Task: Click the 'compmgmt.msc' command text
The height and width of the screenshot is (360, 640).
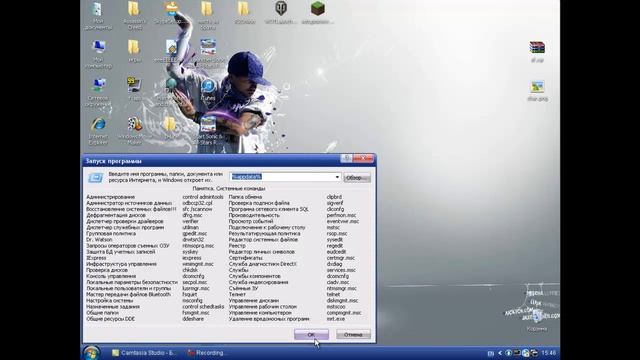Action: (344, 313)
